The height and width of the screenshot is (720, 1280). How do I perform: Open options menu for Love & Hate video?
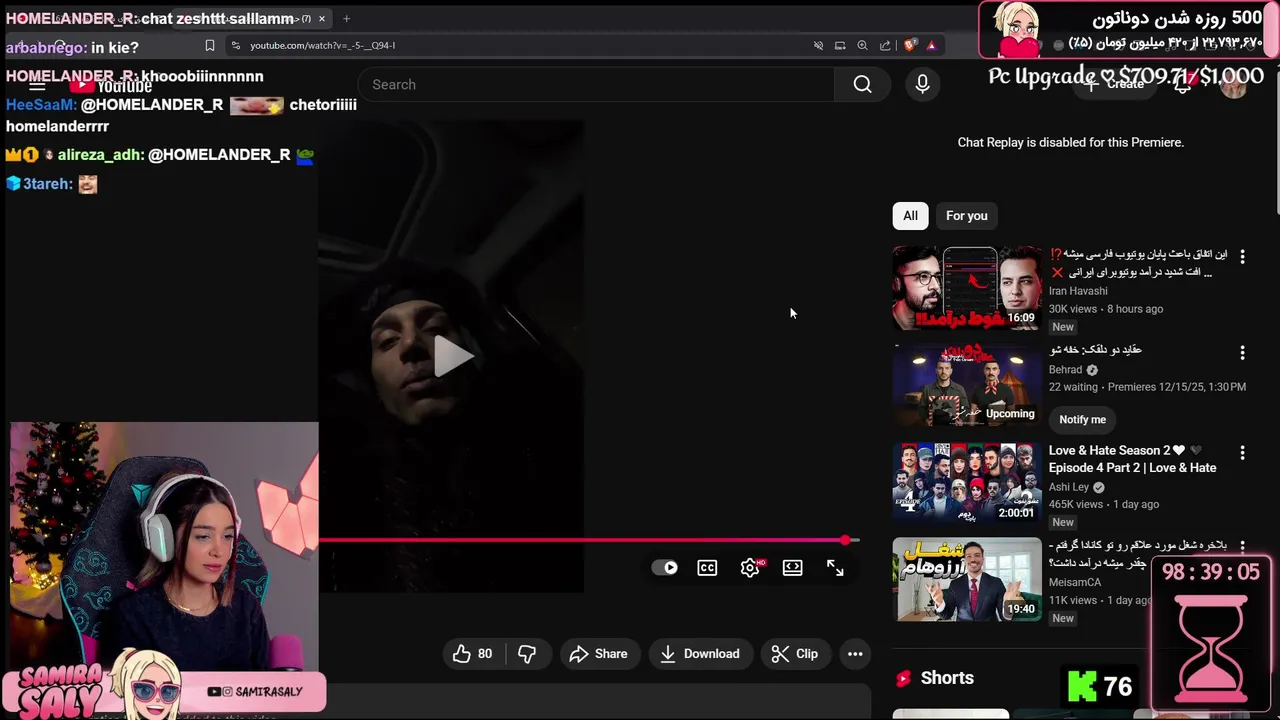click(x=1242, y=452)
